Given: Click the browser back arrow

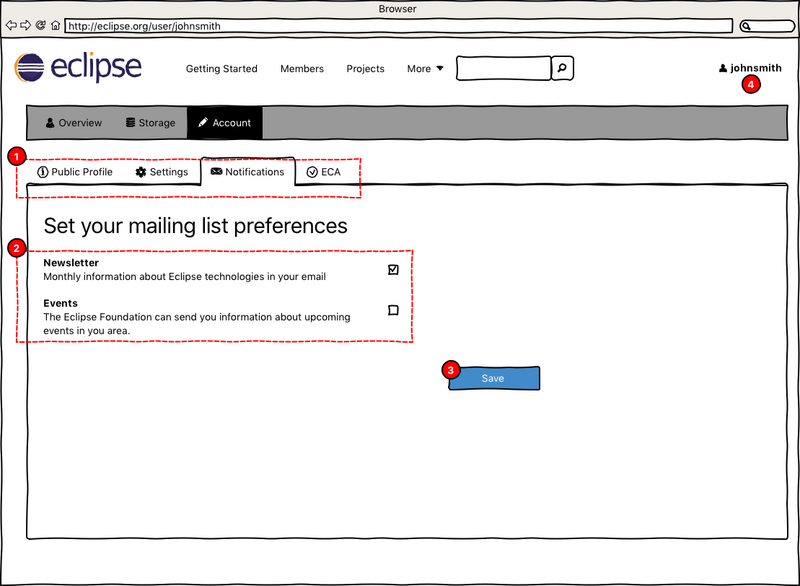Looking at the screenshot, I should click(11, 25).
